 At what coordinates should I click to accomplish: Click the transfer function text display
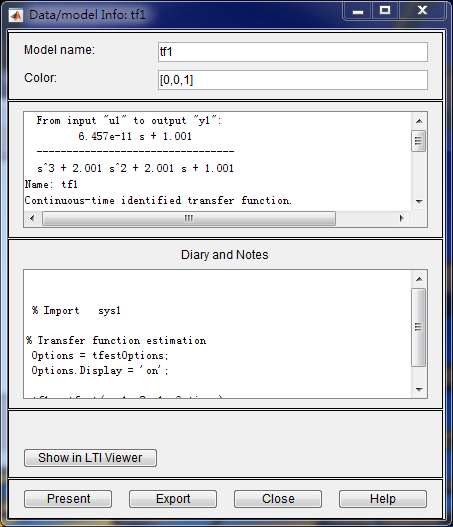coord(217,161)
